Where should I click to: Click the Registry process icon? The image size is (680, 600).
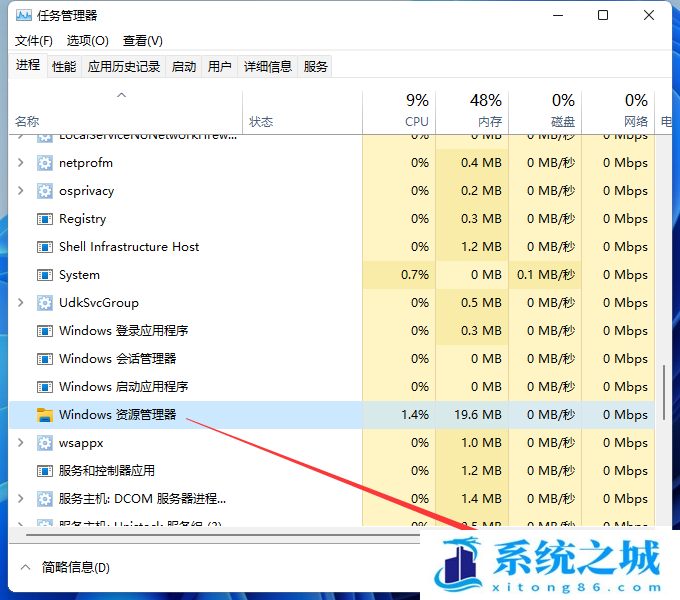(x=44, y=219)
